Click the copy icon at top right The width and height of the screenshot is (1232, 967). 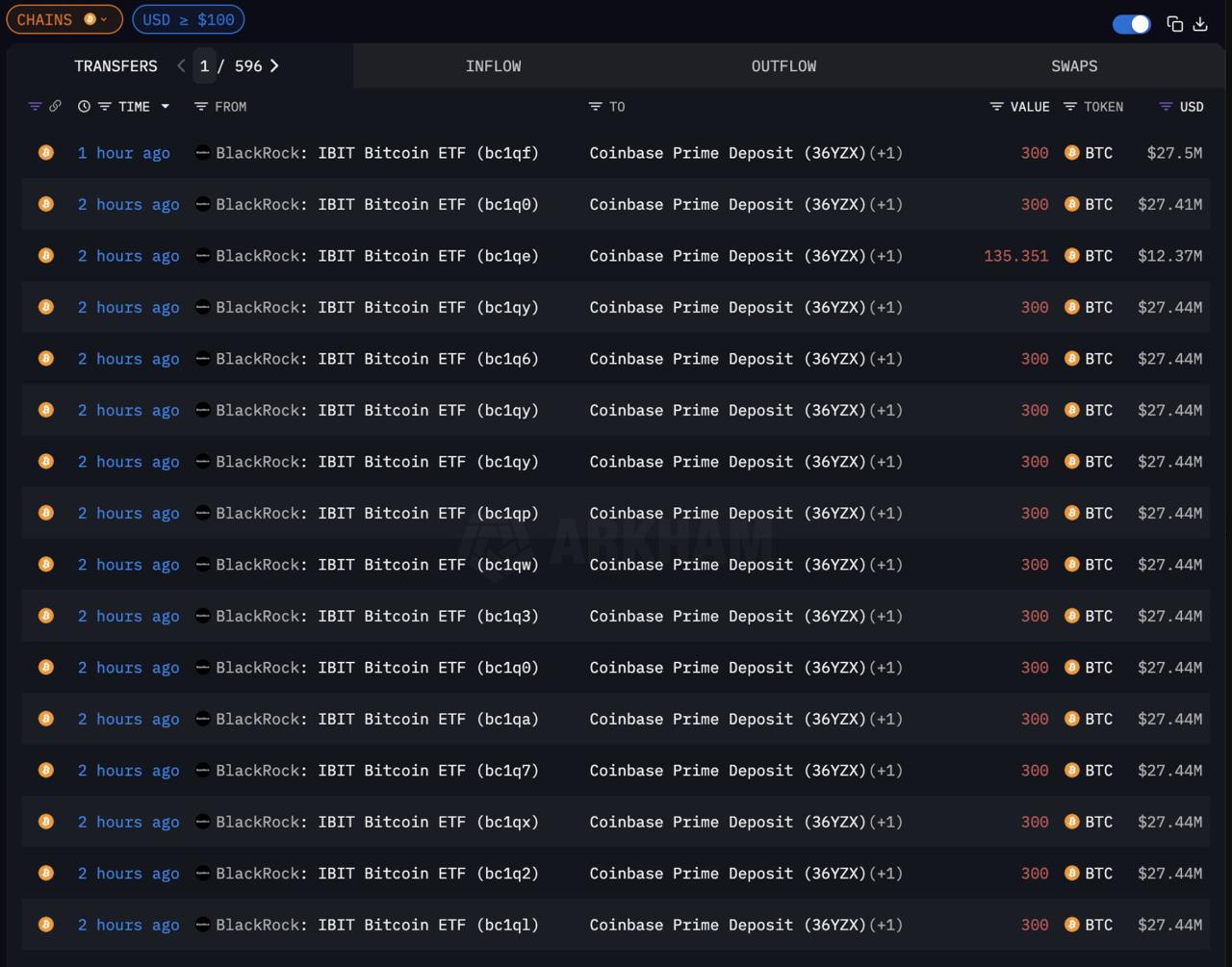tap(1174, 24)
